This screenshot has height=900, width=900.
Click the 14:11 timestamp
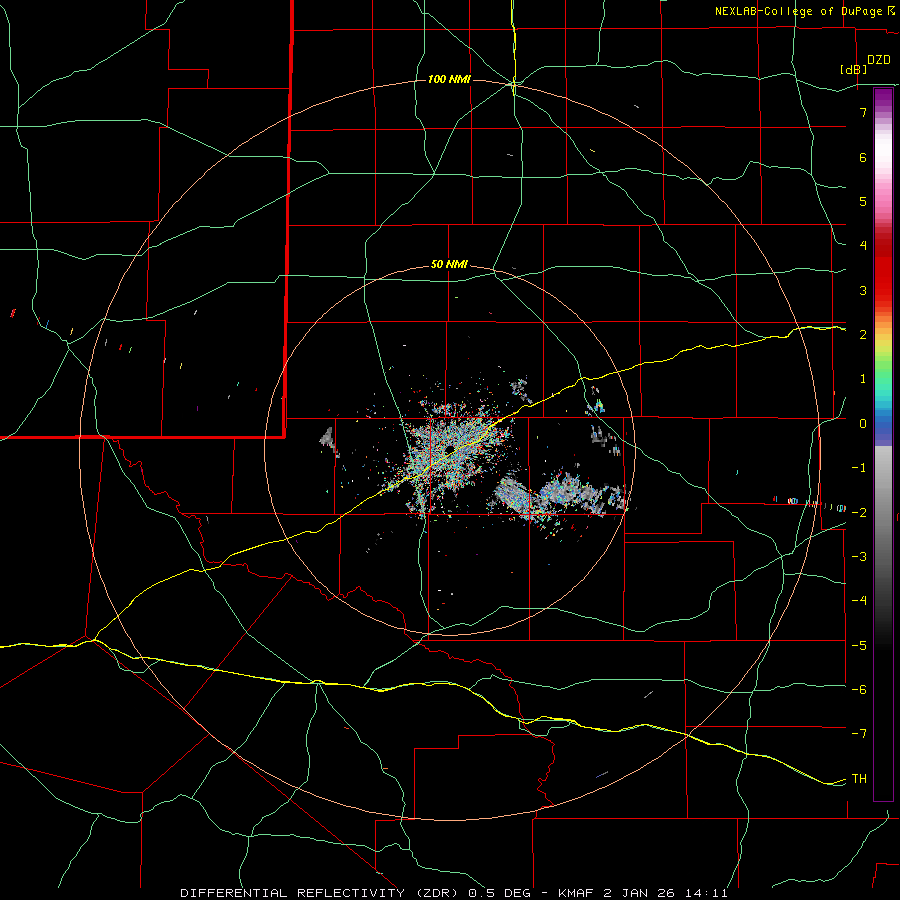point(705,893)
